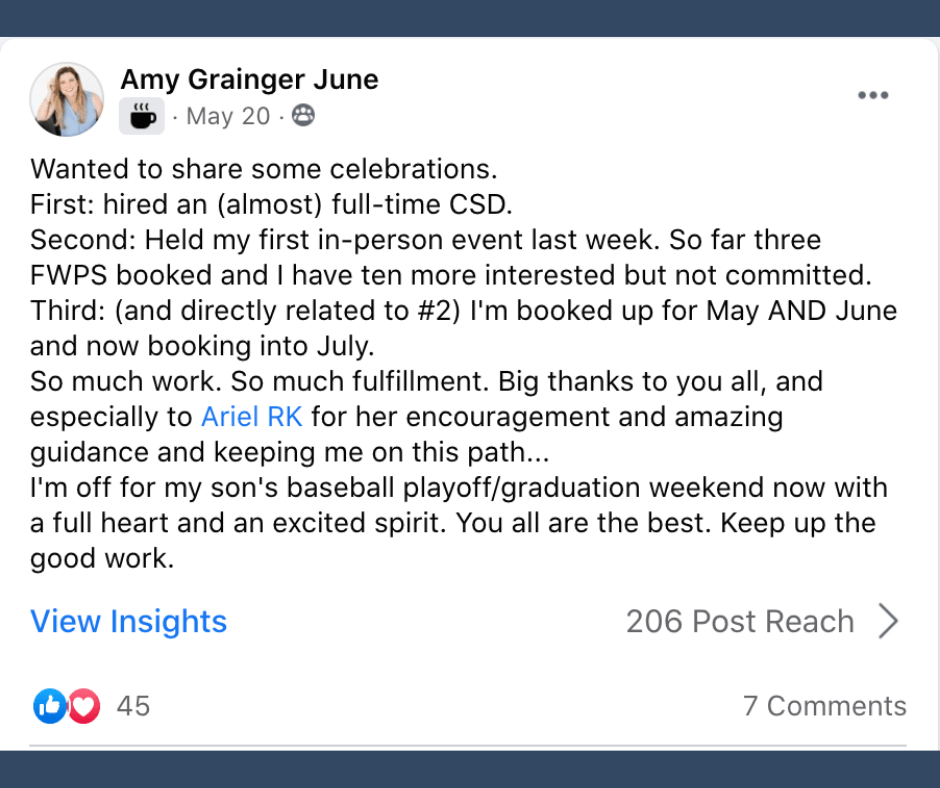The image size is (940, 788).
Task: Click the final "good work." text line
Action: (x=102, y=558)
